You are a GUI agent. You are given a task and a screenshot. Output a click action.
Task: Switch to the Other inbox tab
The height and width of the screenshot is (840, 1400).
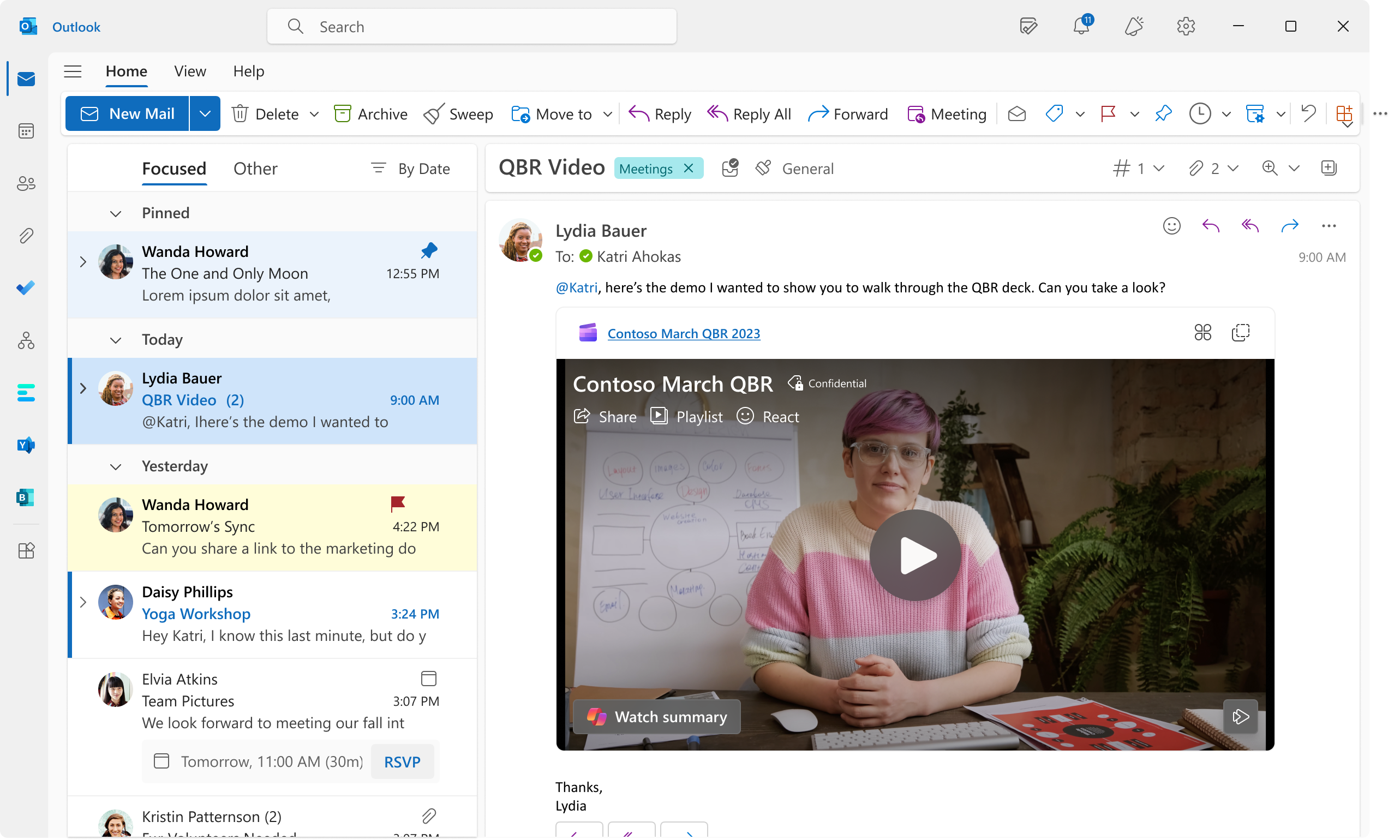[x=255, y=169]
